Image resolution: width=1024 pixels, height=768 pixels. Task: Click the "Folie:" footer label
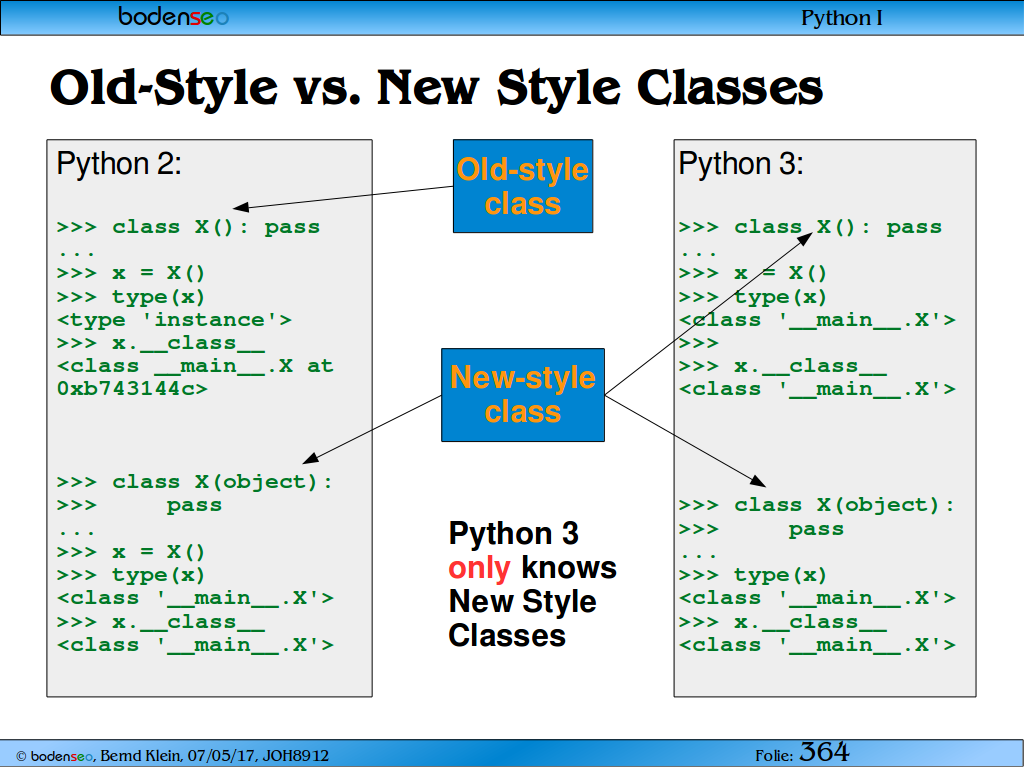[x=774, y=756]
